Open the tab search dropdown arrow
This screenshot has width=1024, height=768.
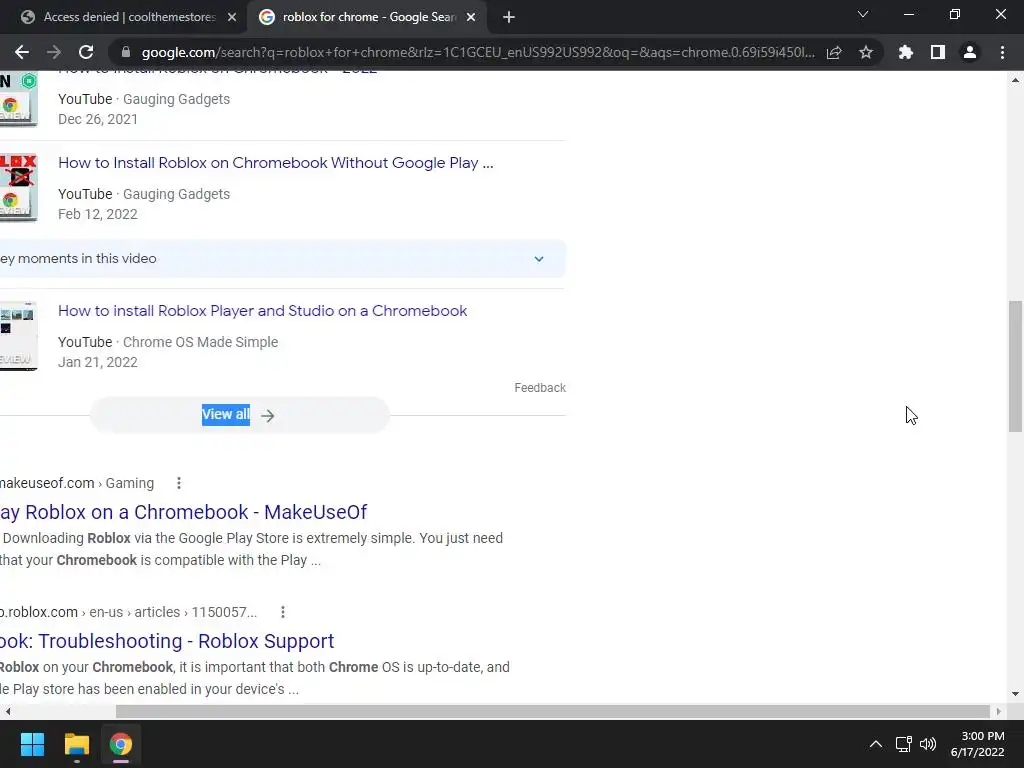click(863, 14)
